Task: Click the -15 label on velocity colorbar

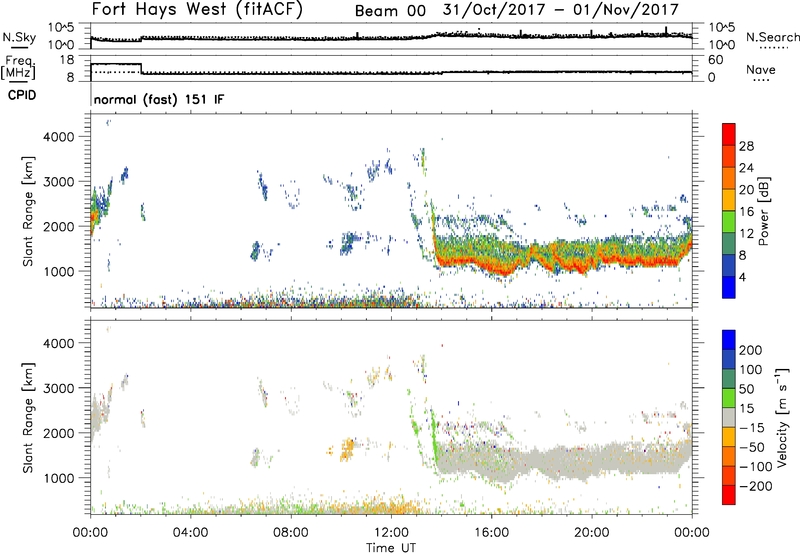Action: point(752,428)
